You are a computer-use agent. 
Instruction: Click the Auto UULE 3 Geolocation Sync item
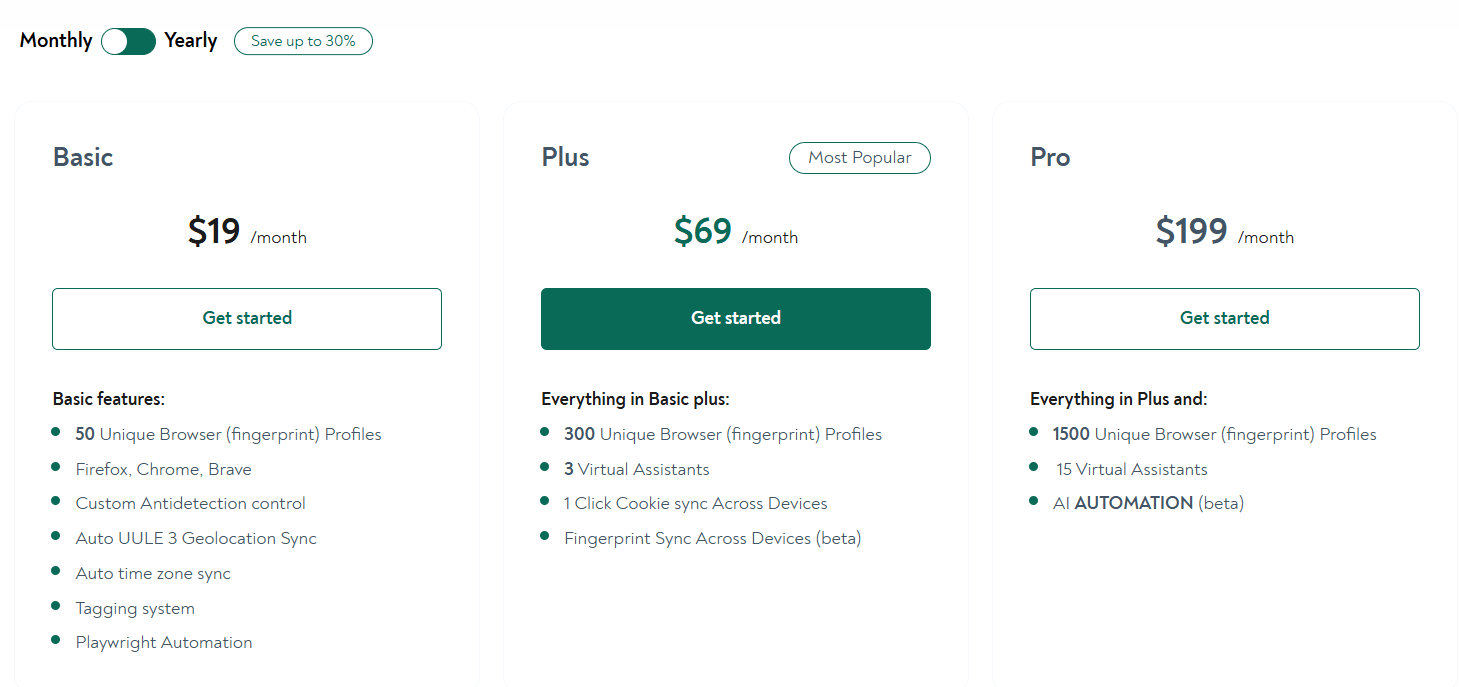(x=196, y=539)
